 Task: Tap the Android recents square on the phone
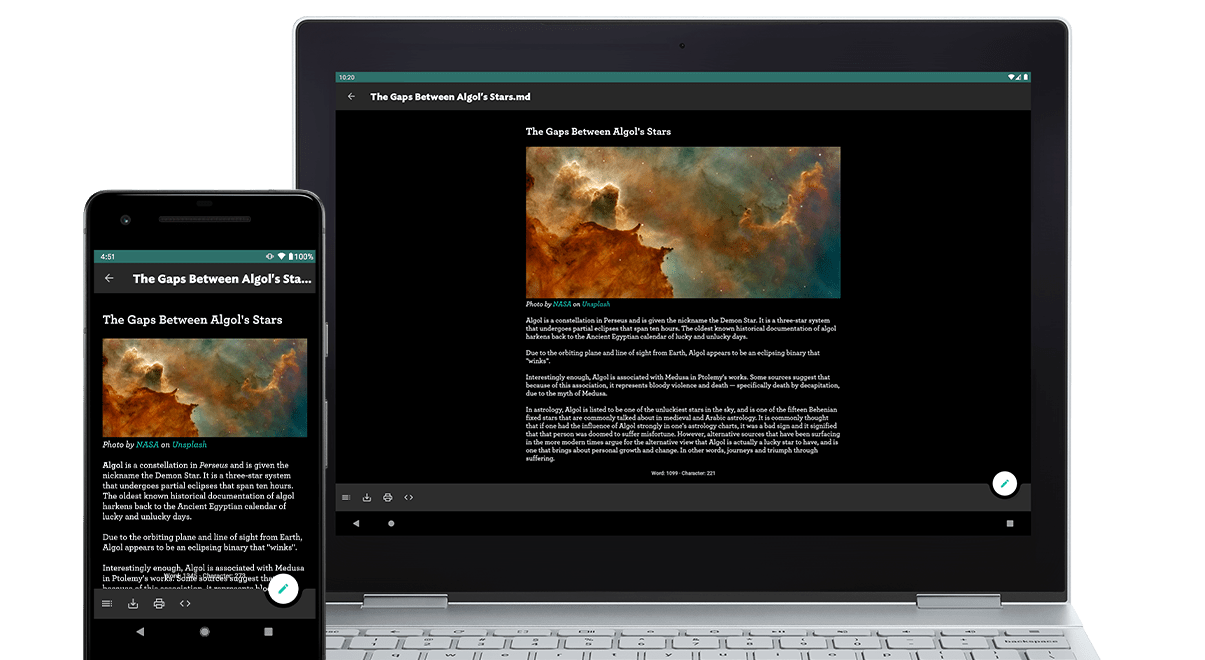268,632
